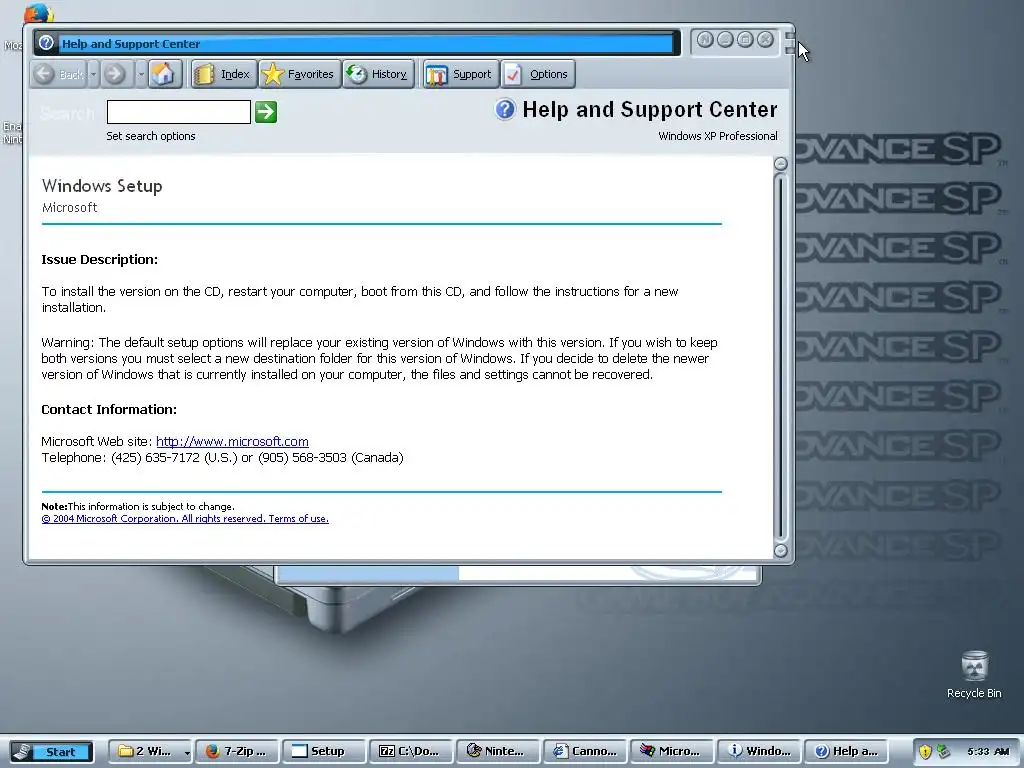Maximize the Help and Support Center window
Image resolution: width=1024 pixels, height=768 pixels.
pos(745,40)
